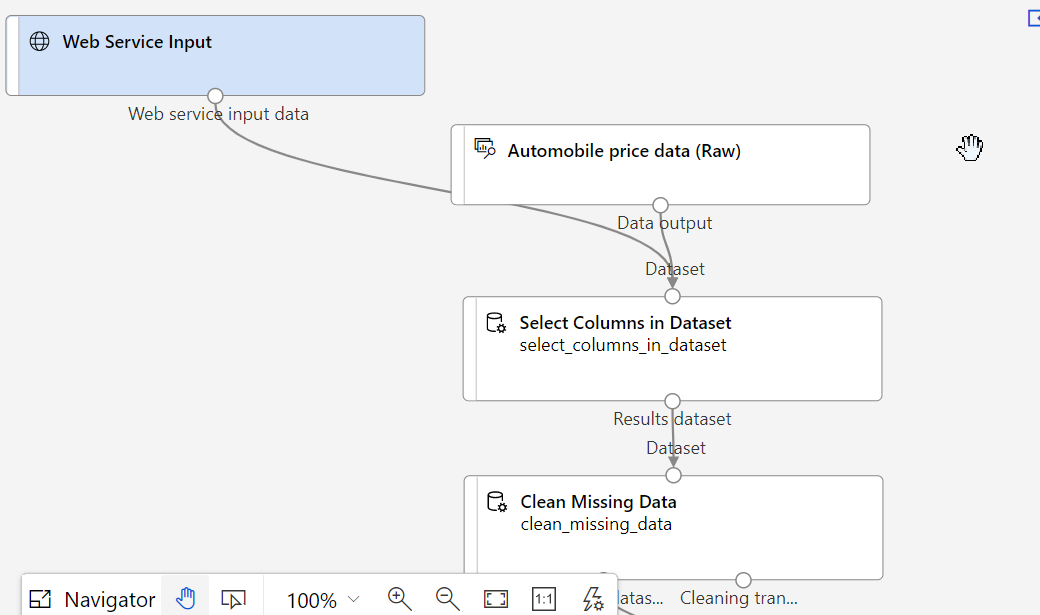
Task: Click the zoom out magnifier icon
Action: point(448,598)
